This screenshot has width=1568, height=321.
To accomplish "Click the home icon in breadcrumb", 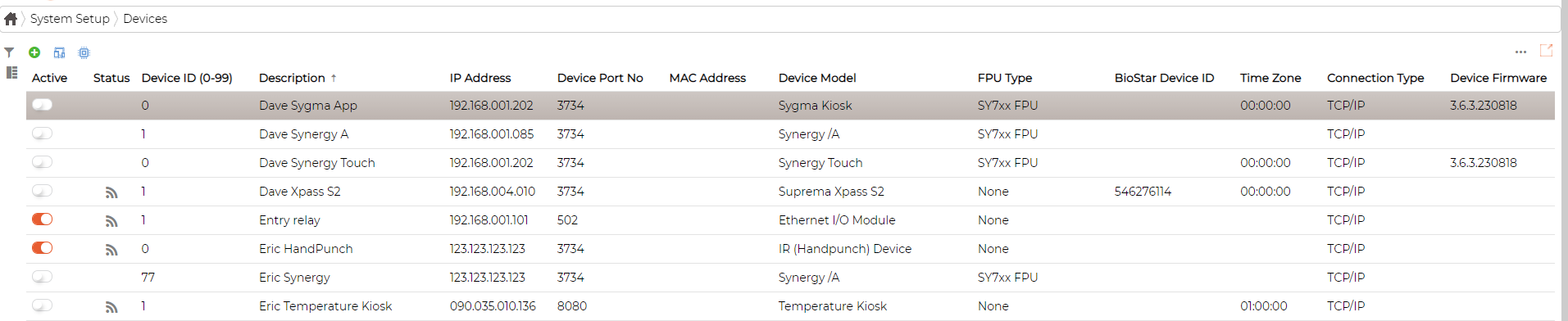I will (11, 19).
